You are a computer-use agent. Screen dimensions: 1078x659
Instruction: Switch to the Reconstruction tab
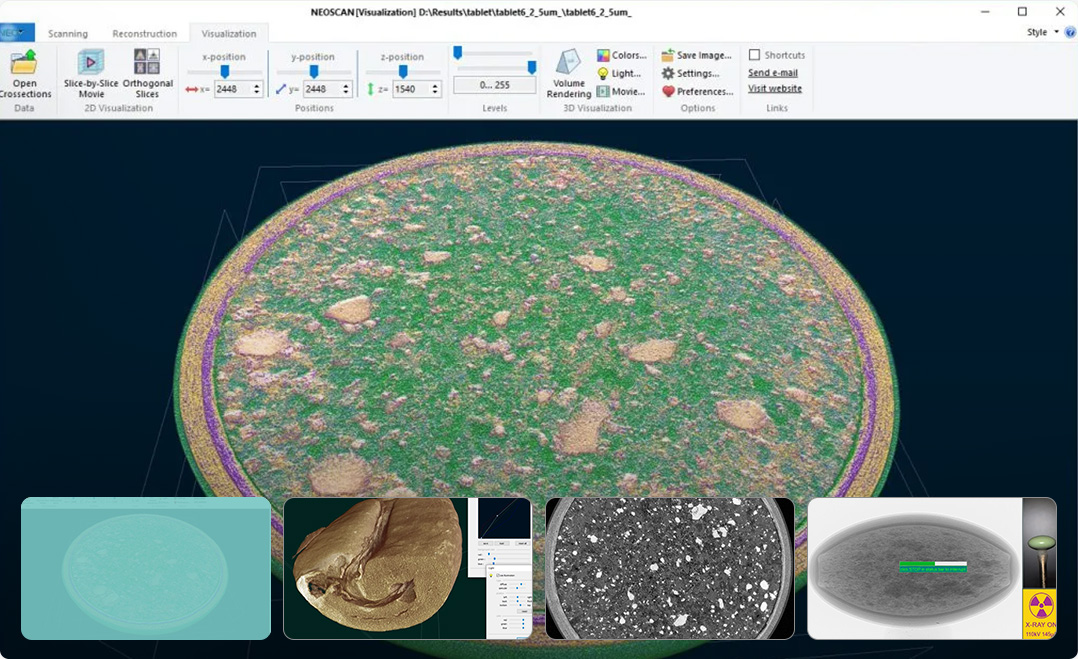144,34
